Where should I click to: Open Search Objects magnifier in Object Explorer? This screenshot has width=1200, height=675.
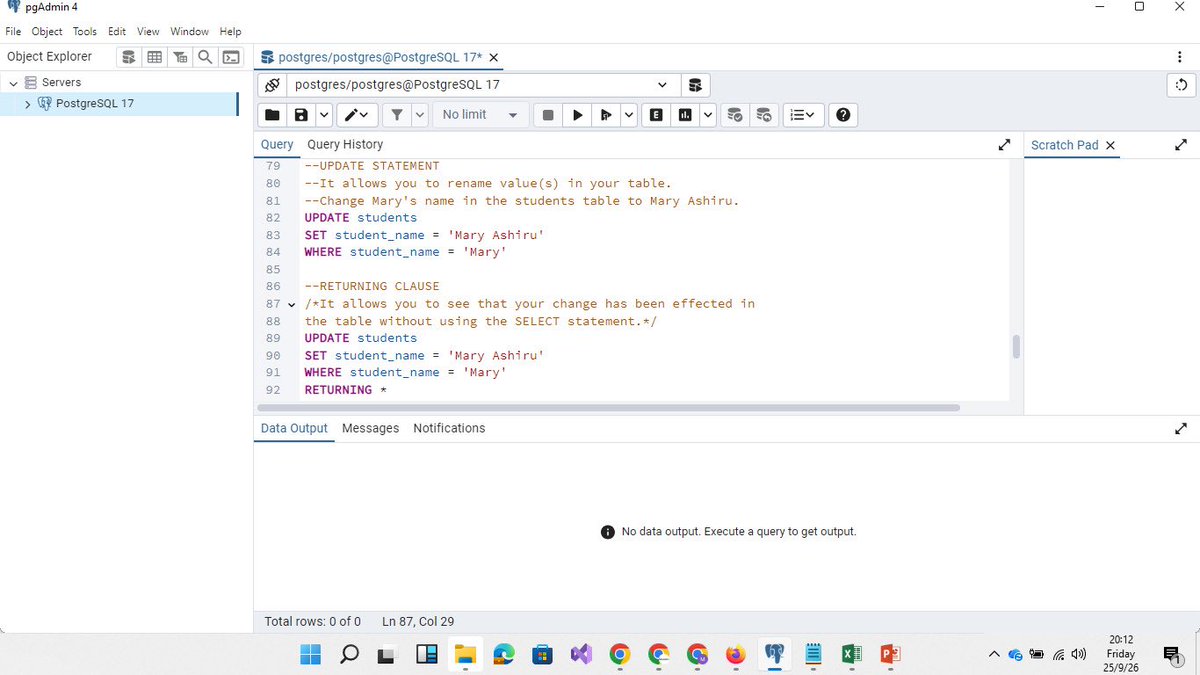(205, 57)
